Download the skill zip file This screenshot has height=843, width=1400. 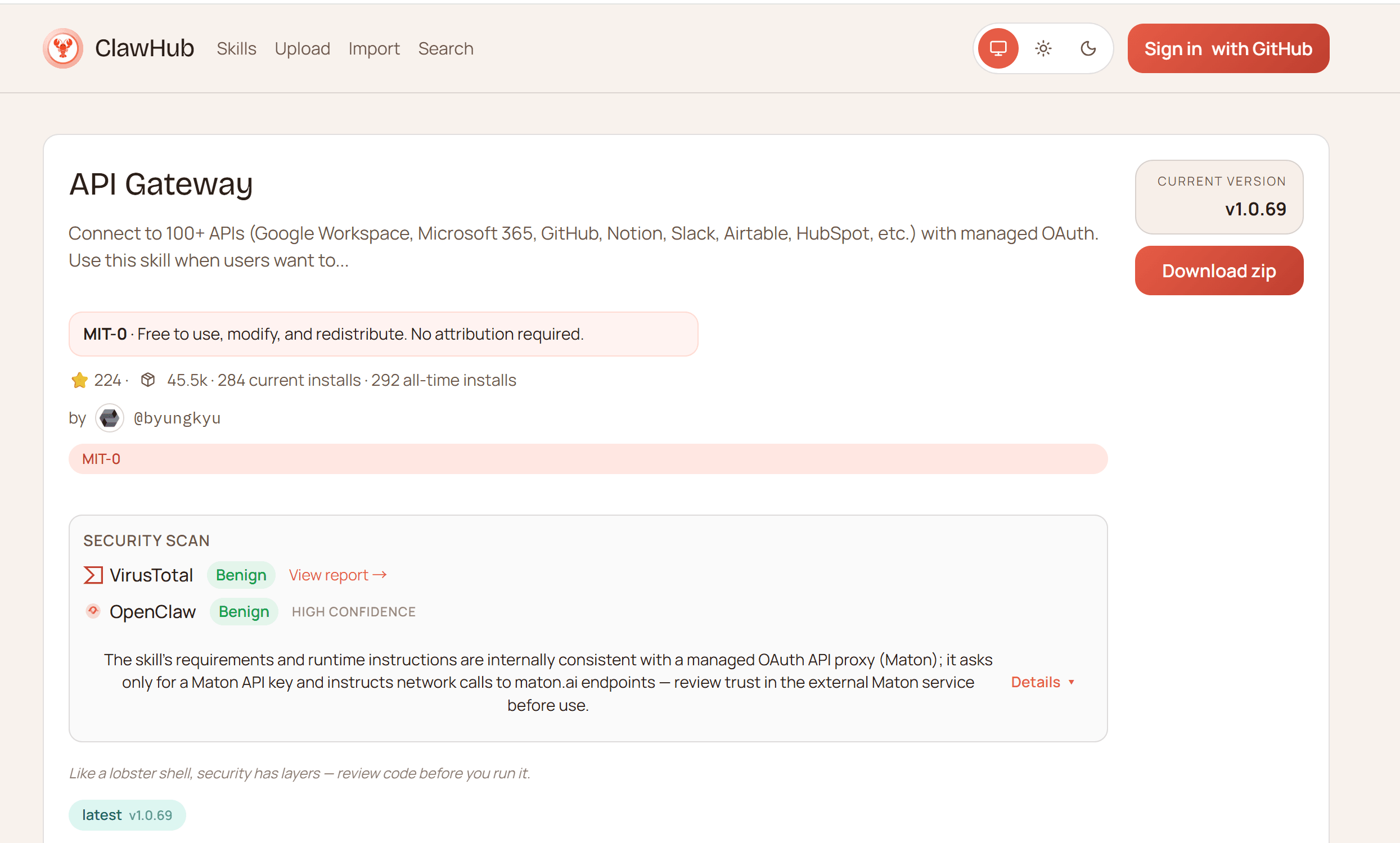pos(1219,271)
